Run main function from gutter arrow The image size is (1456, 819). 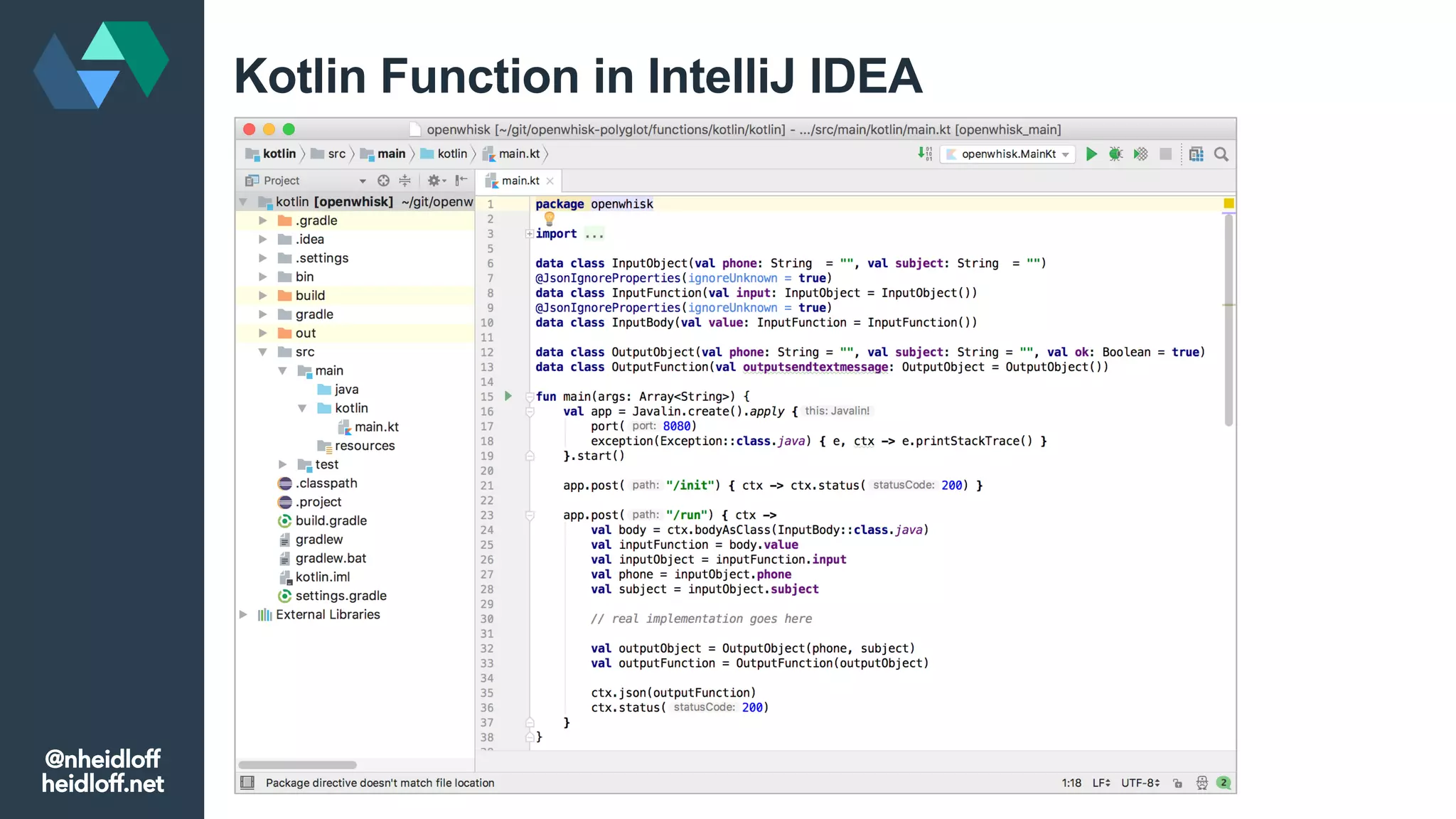(508, 396)
